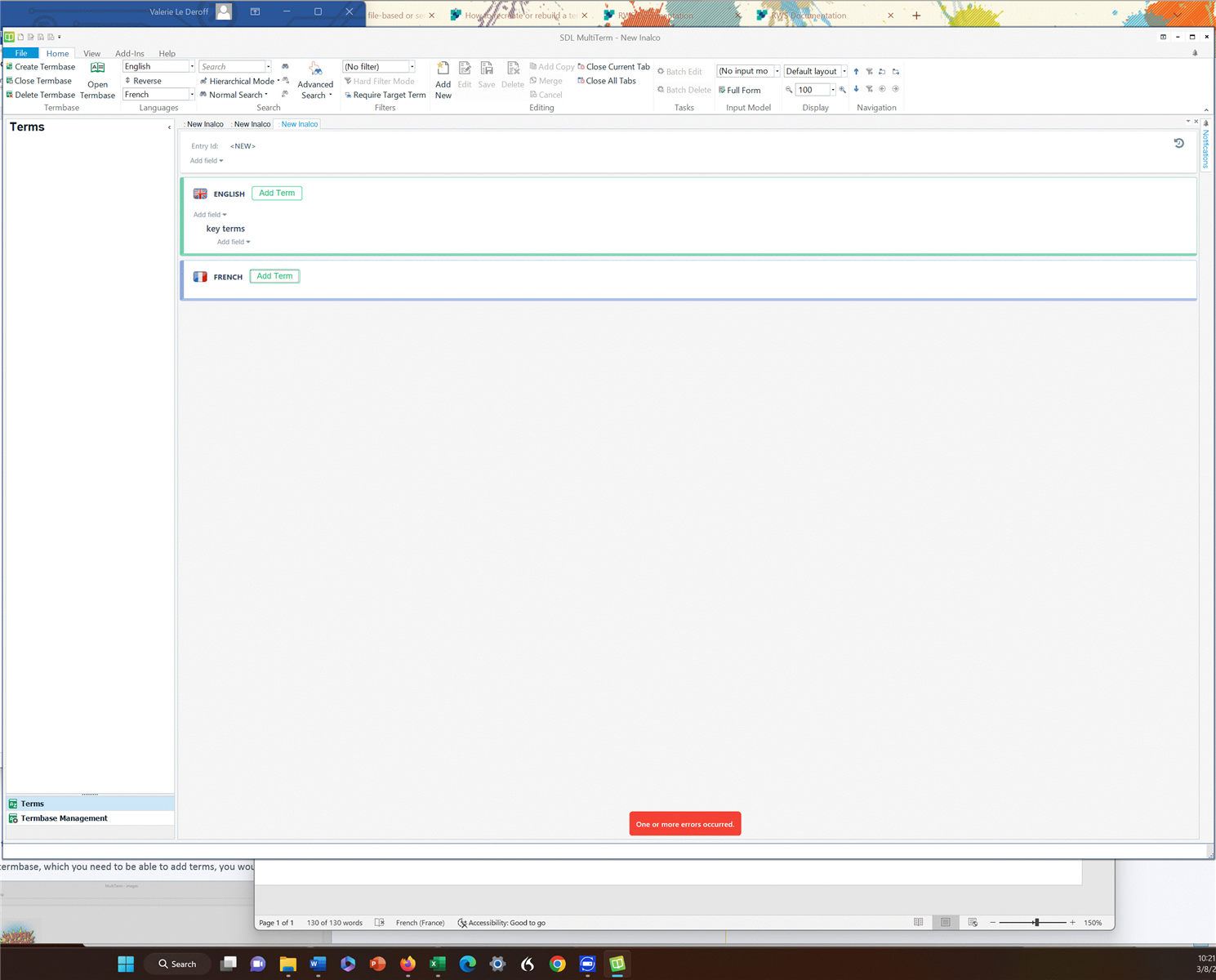Open Termbase Management view
1216x980 pixels.
point(90,818)
